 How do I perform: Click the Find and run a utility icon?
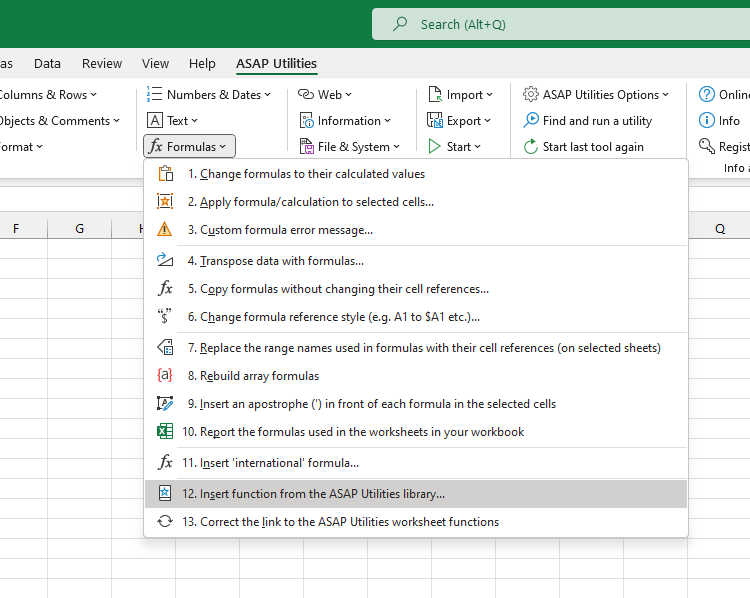pyautogui.click(x=532, y=121)
